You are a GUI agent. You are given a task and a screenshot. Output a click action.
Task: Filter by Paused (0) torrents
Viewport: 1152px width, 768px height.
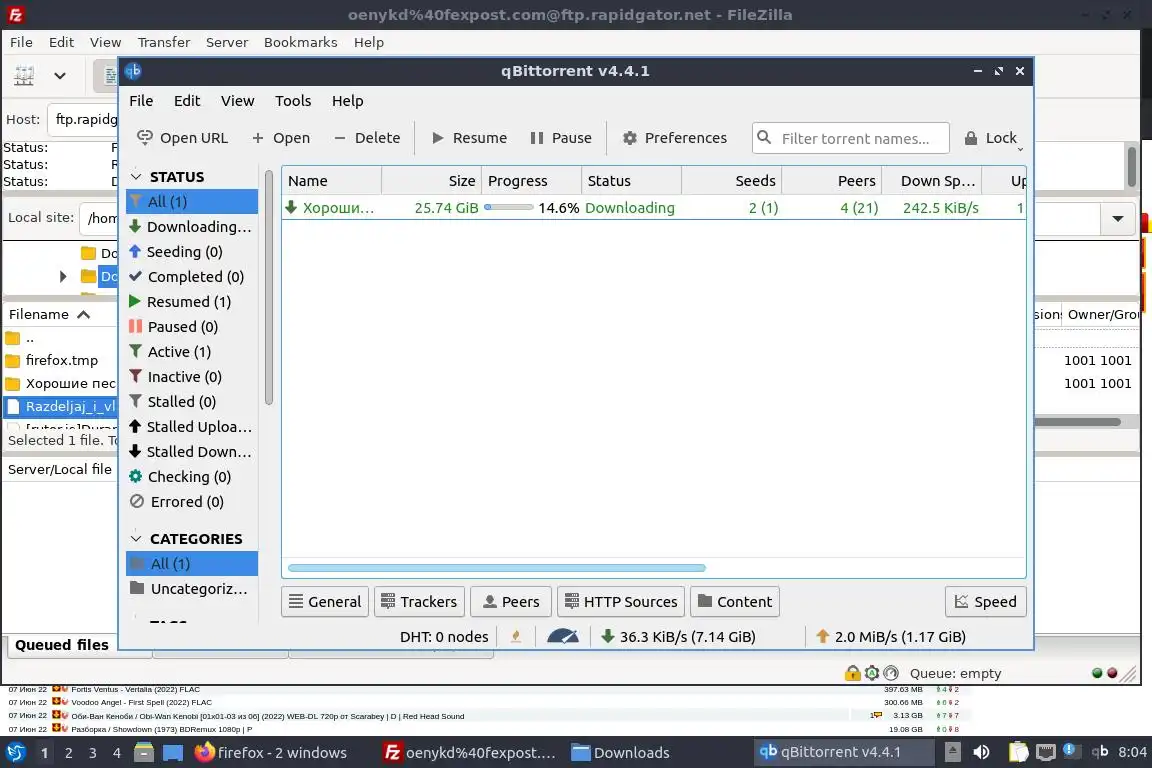point(192,326)
